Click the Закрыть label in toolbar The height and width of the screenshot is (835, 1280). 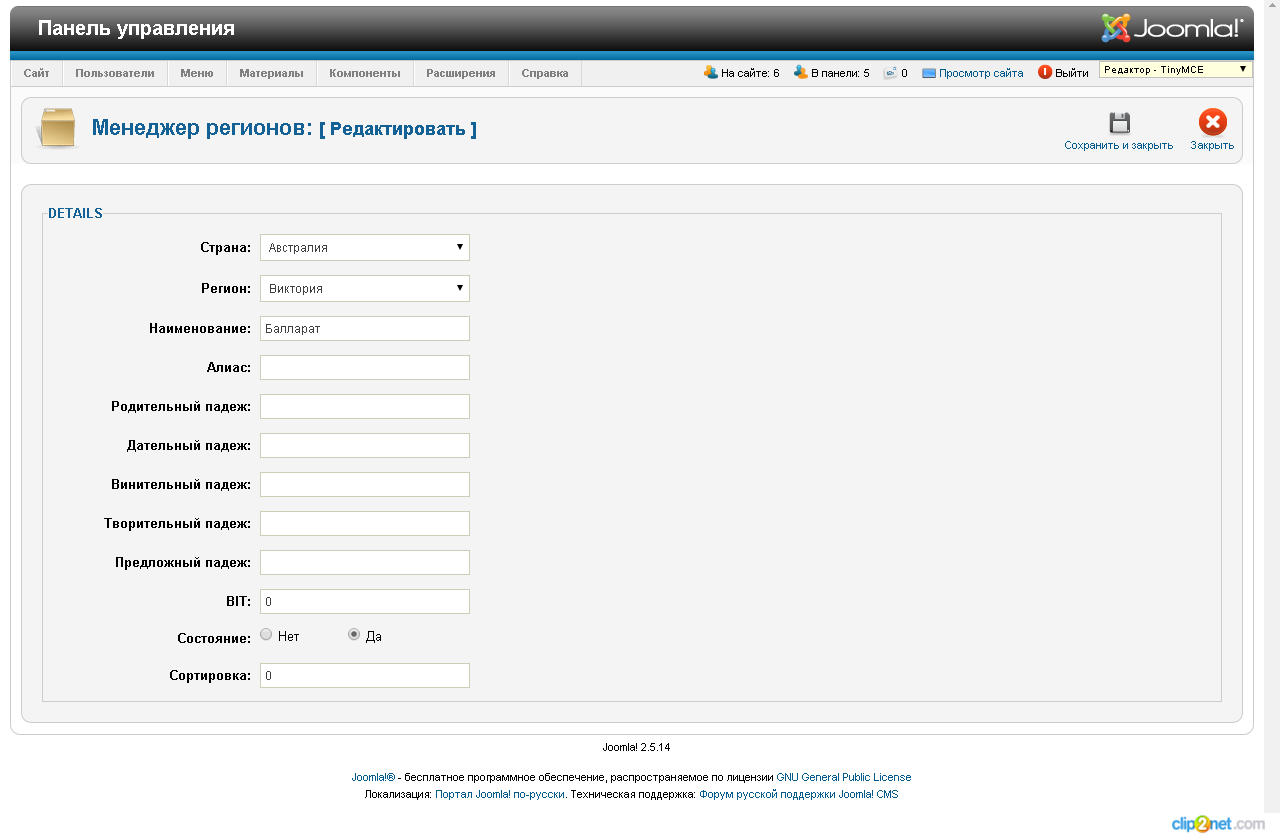[1212, 145]
